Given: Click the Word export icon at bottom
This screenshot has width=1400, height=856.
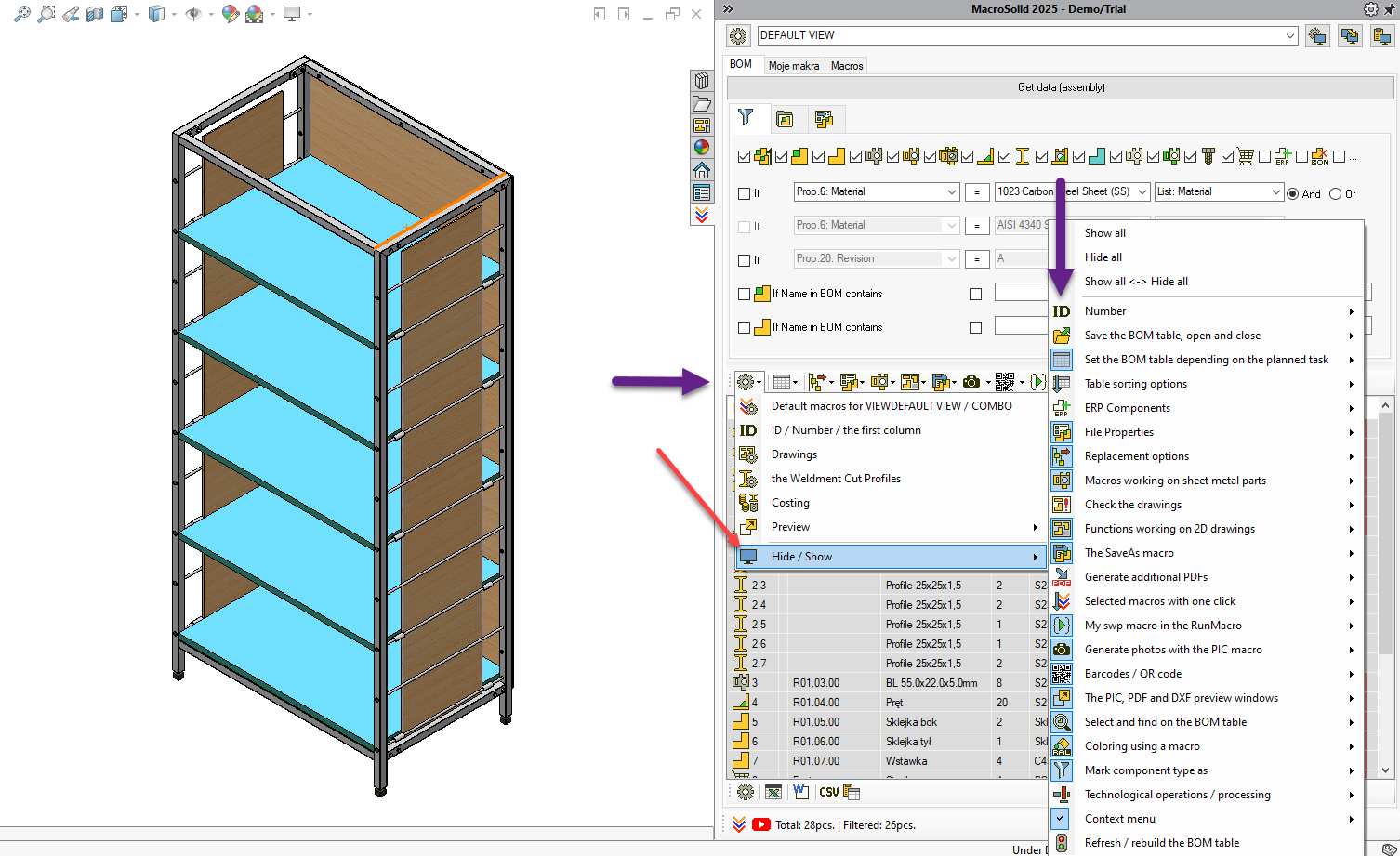Looking at the screenshot, I should (x=800, y=792).
